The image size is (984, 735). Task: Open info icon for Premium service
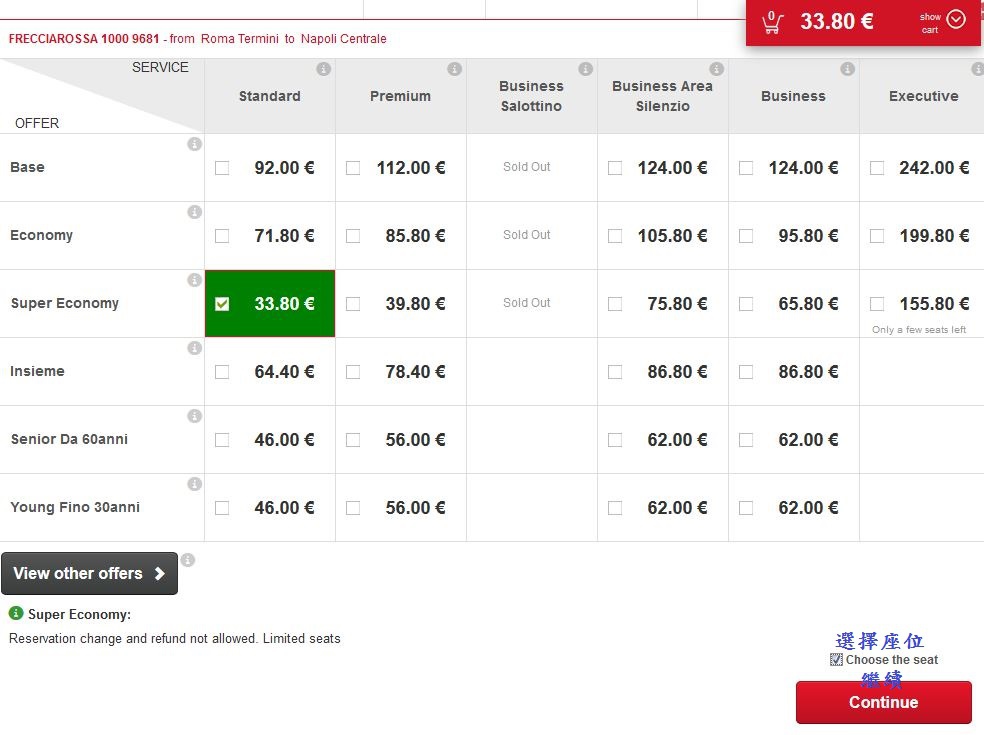[455, 69]
